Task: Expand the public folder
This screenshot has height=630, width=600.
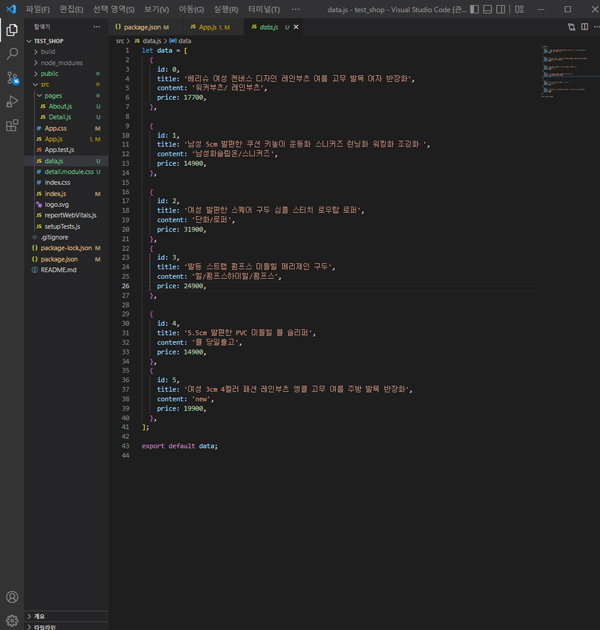Action: point(66,74)
